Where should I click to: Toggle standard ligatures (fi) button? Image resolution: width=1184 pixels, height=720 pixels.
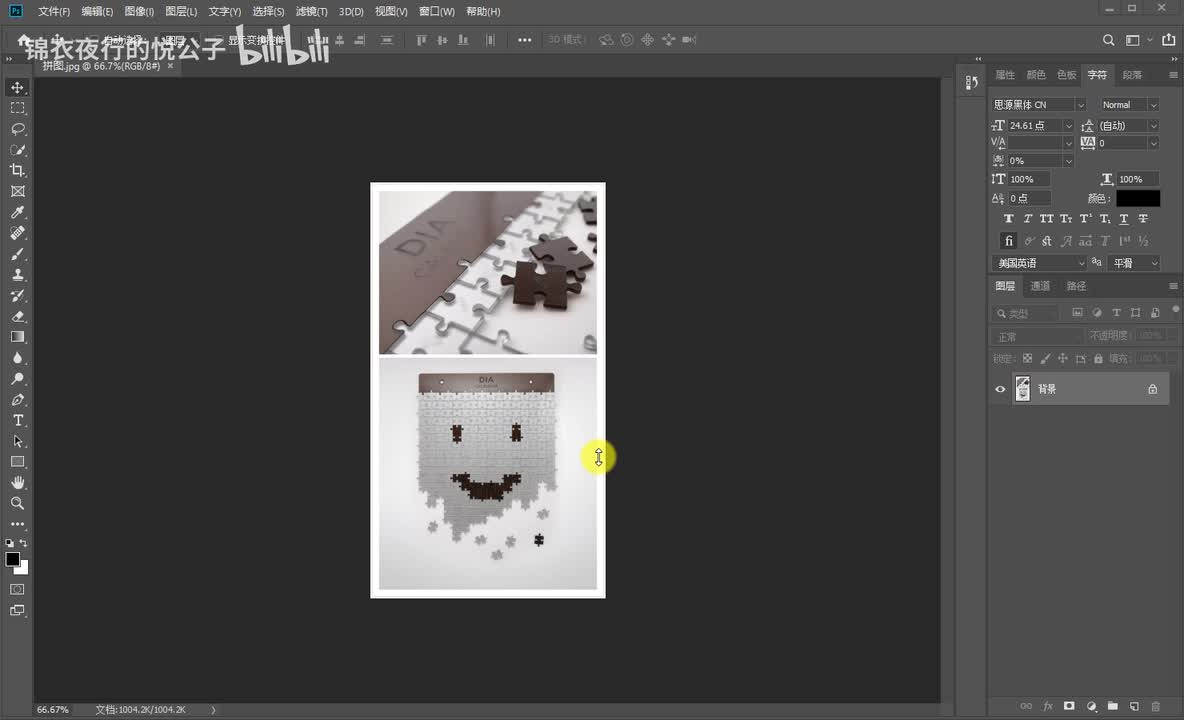1008,241
